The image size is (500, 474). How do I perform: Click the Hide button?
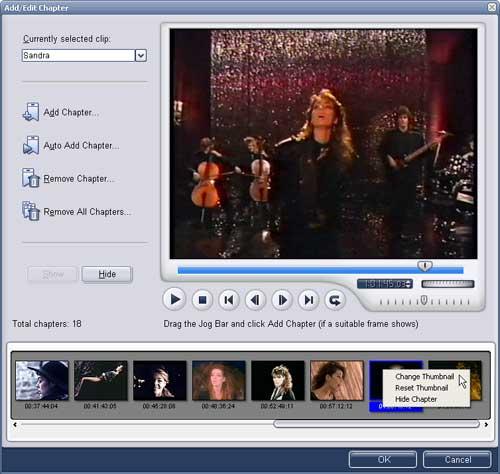point(107,274)
